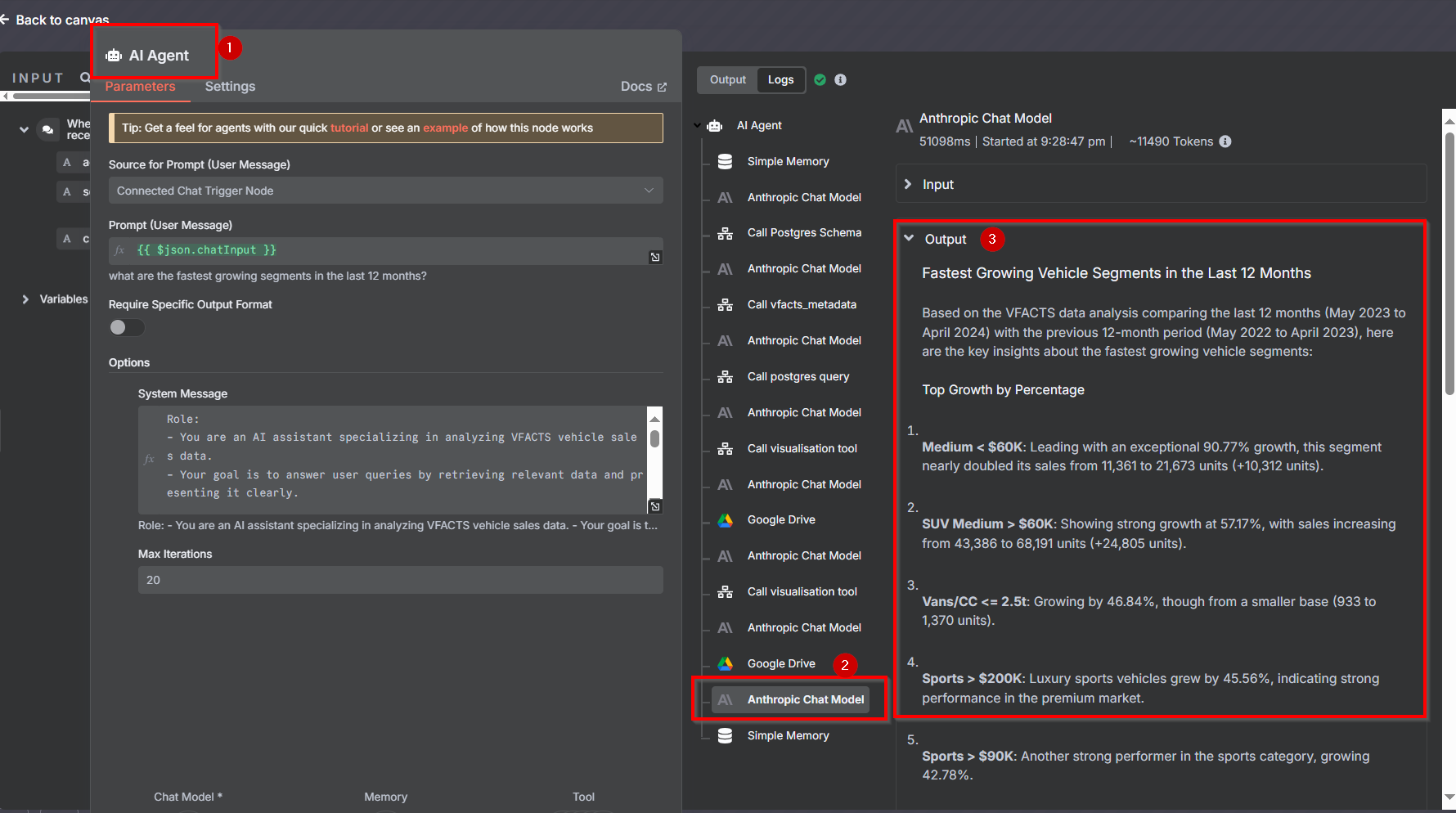
Task: Click the AI Agent robot icon in logs
Action: click(715, 126)
